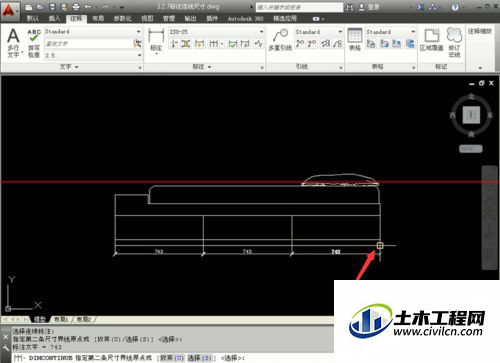This screenshot has height=363, width=500.
Task: Click the 选择(S) command option
Action: [x=199, y=358]
